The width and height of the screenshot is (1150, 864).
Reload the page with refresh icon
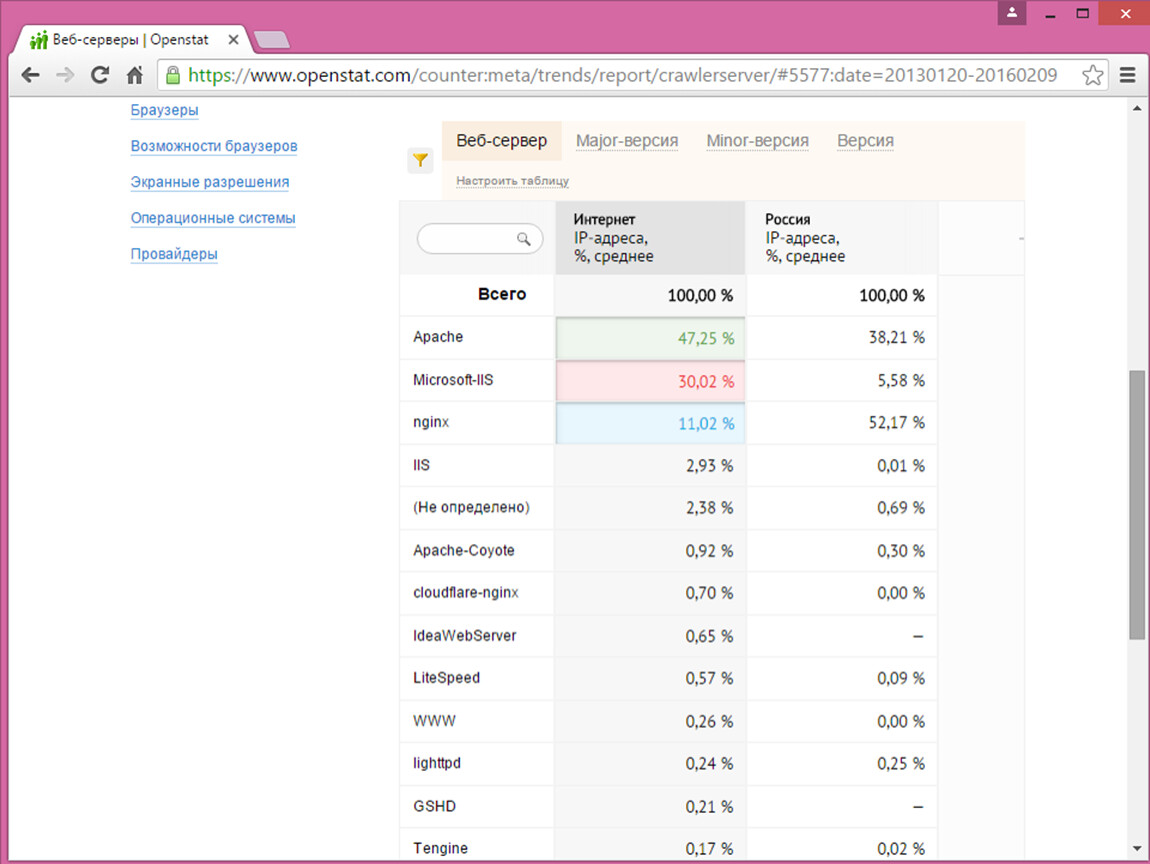[x=99, y=75]
